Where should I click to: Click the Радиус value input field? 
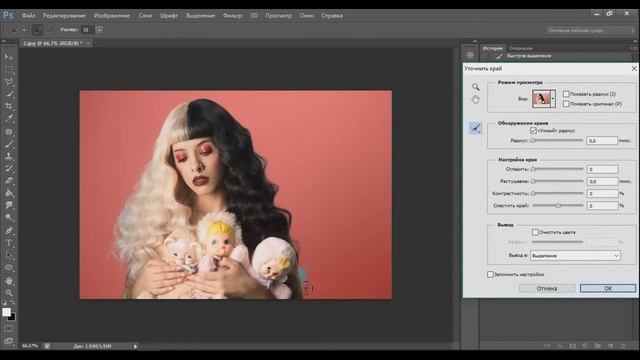click(602, 140)
